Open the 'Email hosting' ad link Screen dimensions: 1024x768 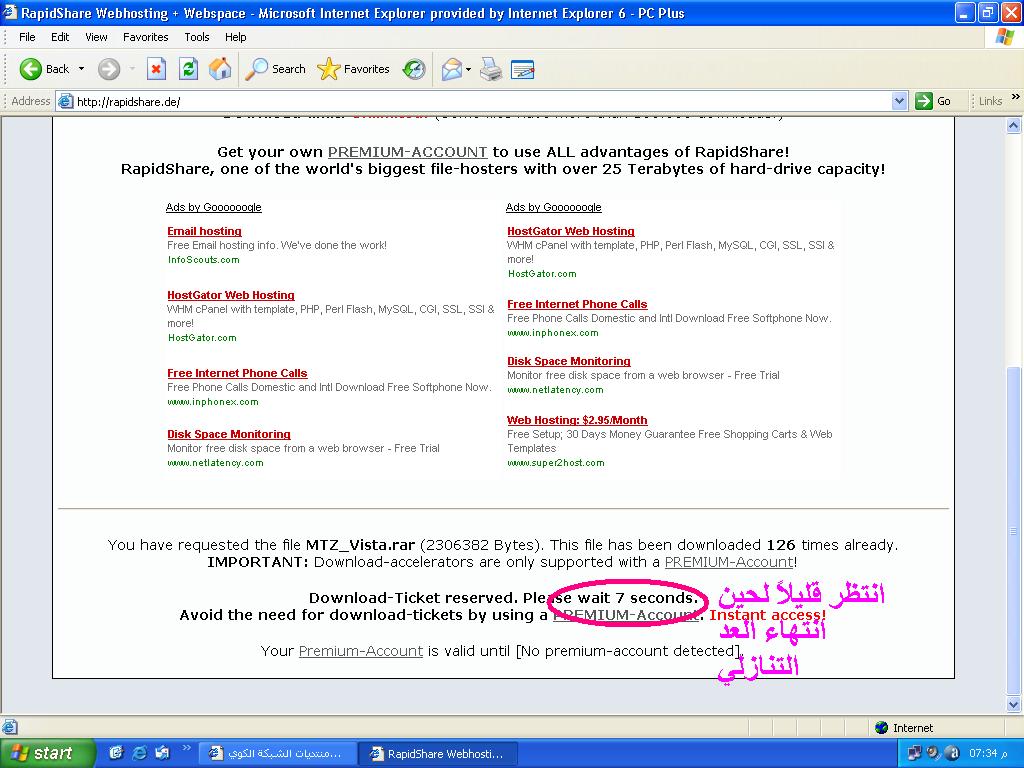point(204,231)
